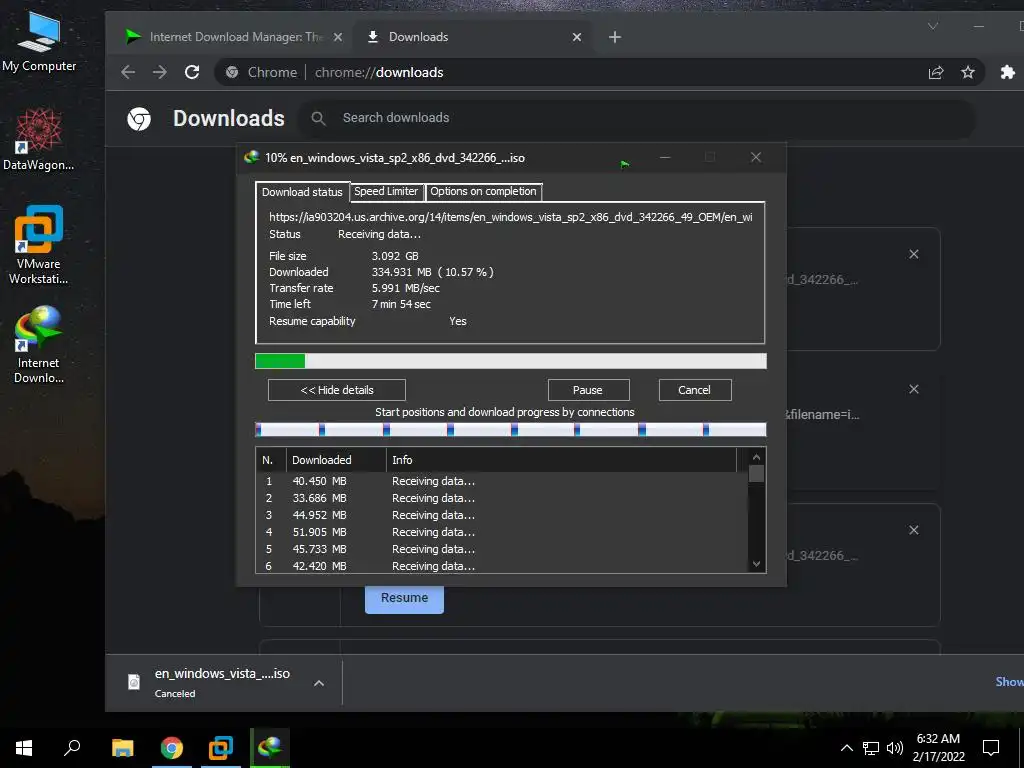Image resolution: width=1024 pixels, height=768 pixels.
Task: Click connections list scrollbar down arrow
Action: [x=756, y=564]
